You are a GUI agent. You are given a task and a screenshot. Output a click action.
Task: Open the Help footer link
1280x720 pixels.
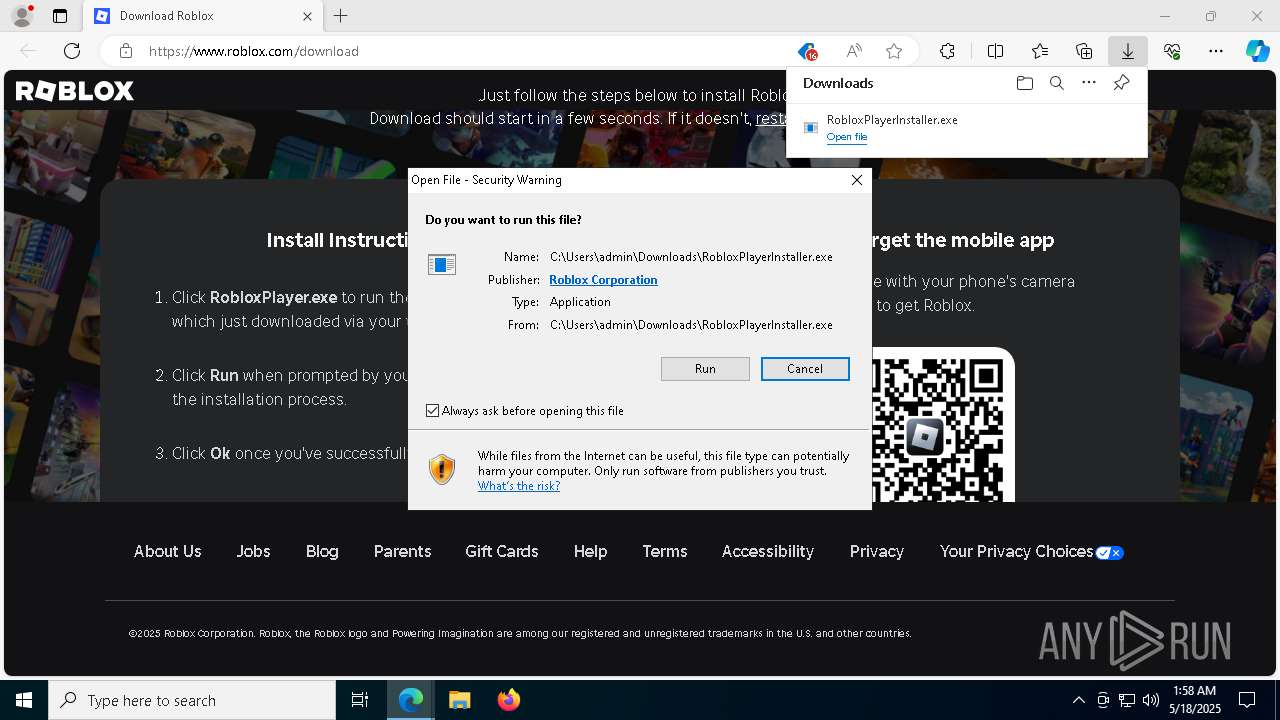pos(590,551)
